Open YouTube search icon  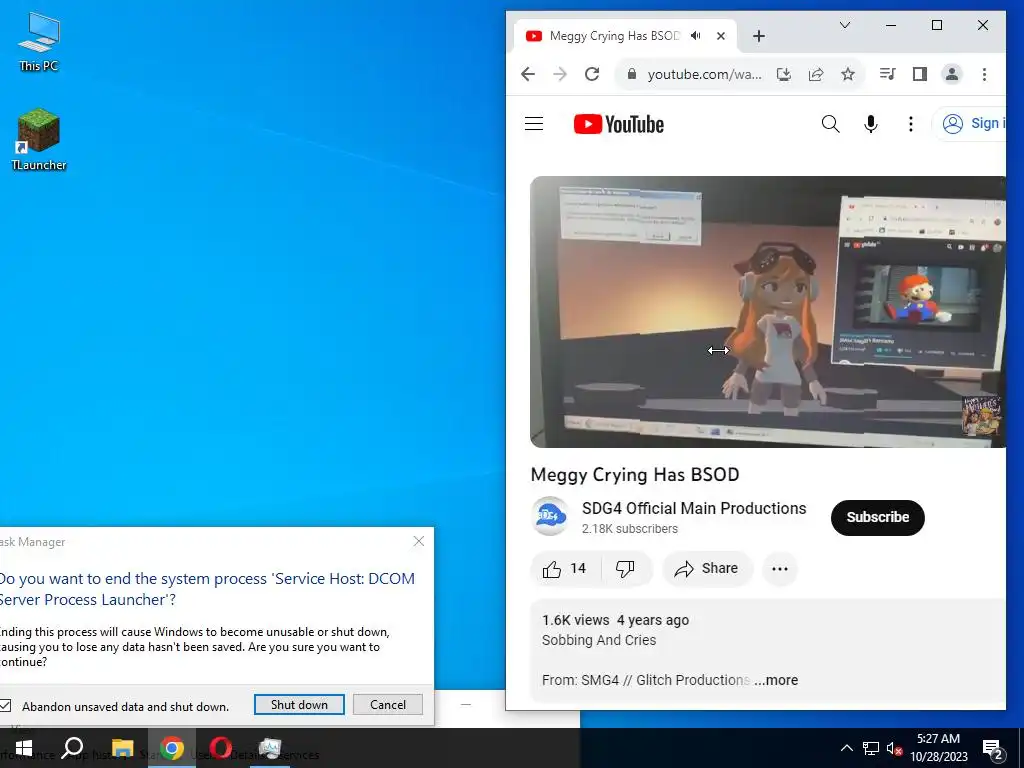830,123
